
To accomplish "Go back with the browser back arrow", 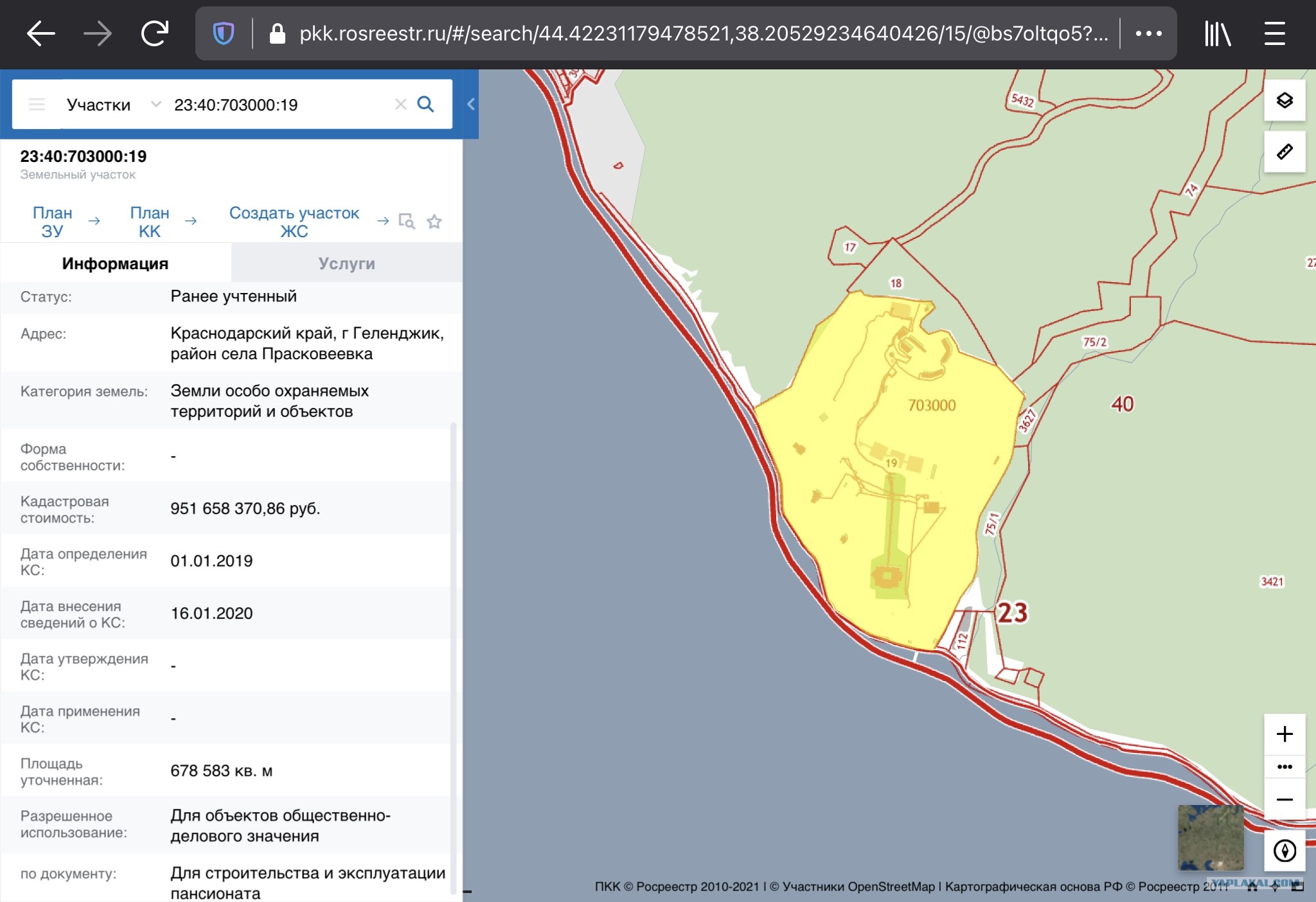I will (40, 33).
